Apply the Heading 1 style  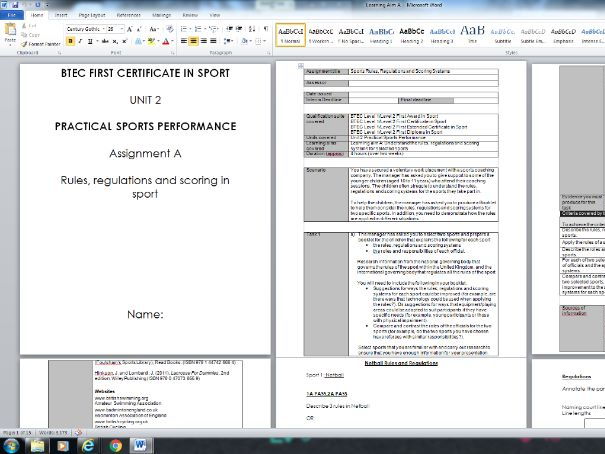pos(381,35)
